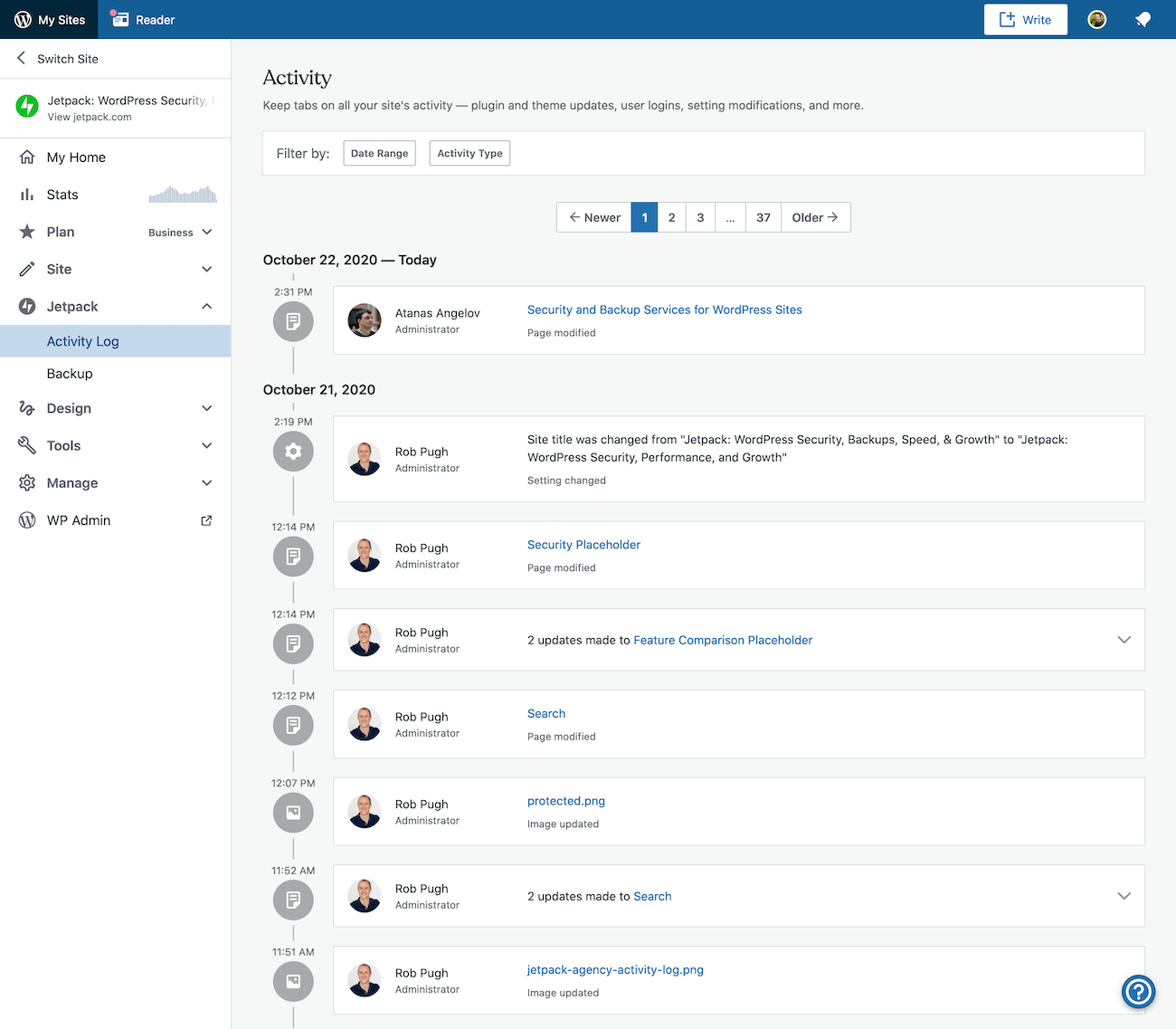The height and width of the screenshot is (1029, 1176).
Task: Go to the Newer page button
Action: coord(593,217)
